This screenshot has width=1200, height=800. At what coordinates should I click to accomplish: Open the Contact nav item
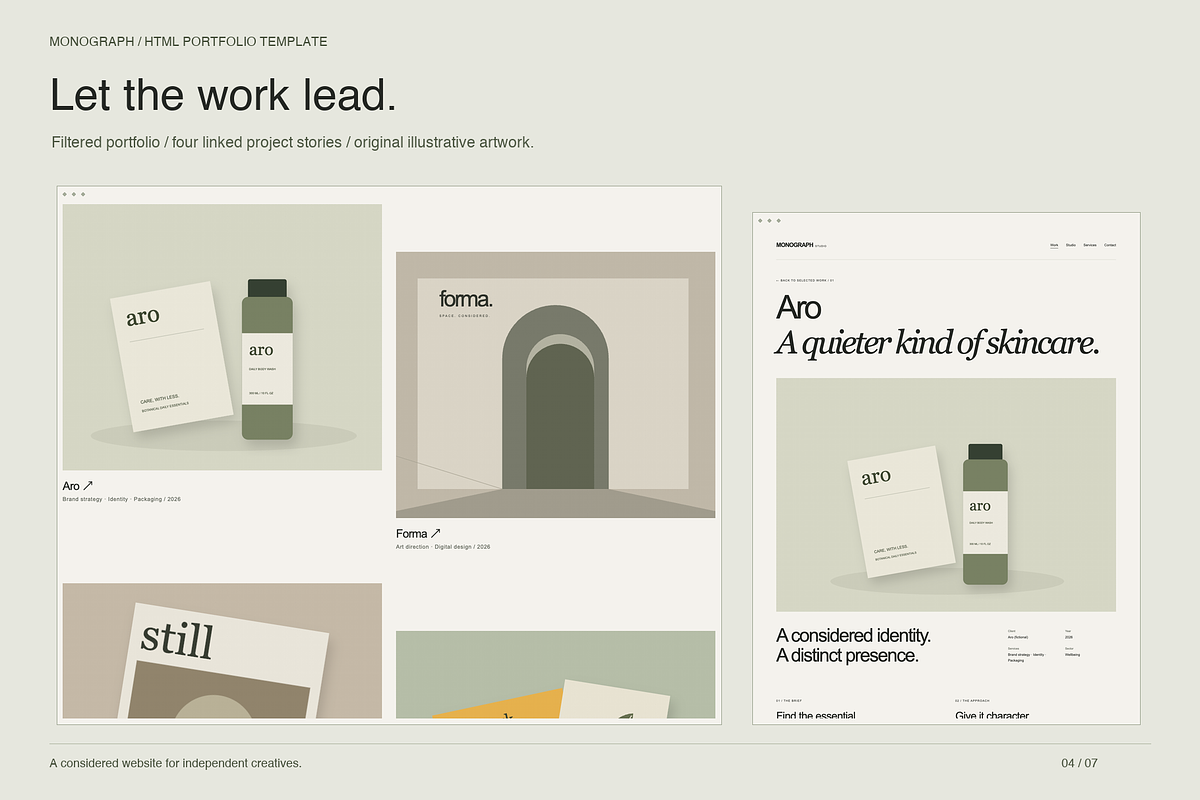[x=1110, y=245]
